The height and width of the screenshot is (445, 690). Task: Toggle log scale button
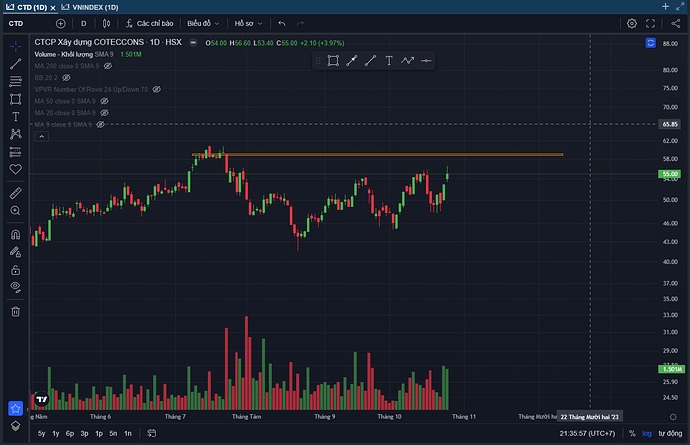[646, 434]
